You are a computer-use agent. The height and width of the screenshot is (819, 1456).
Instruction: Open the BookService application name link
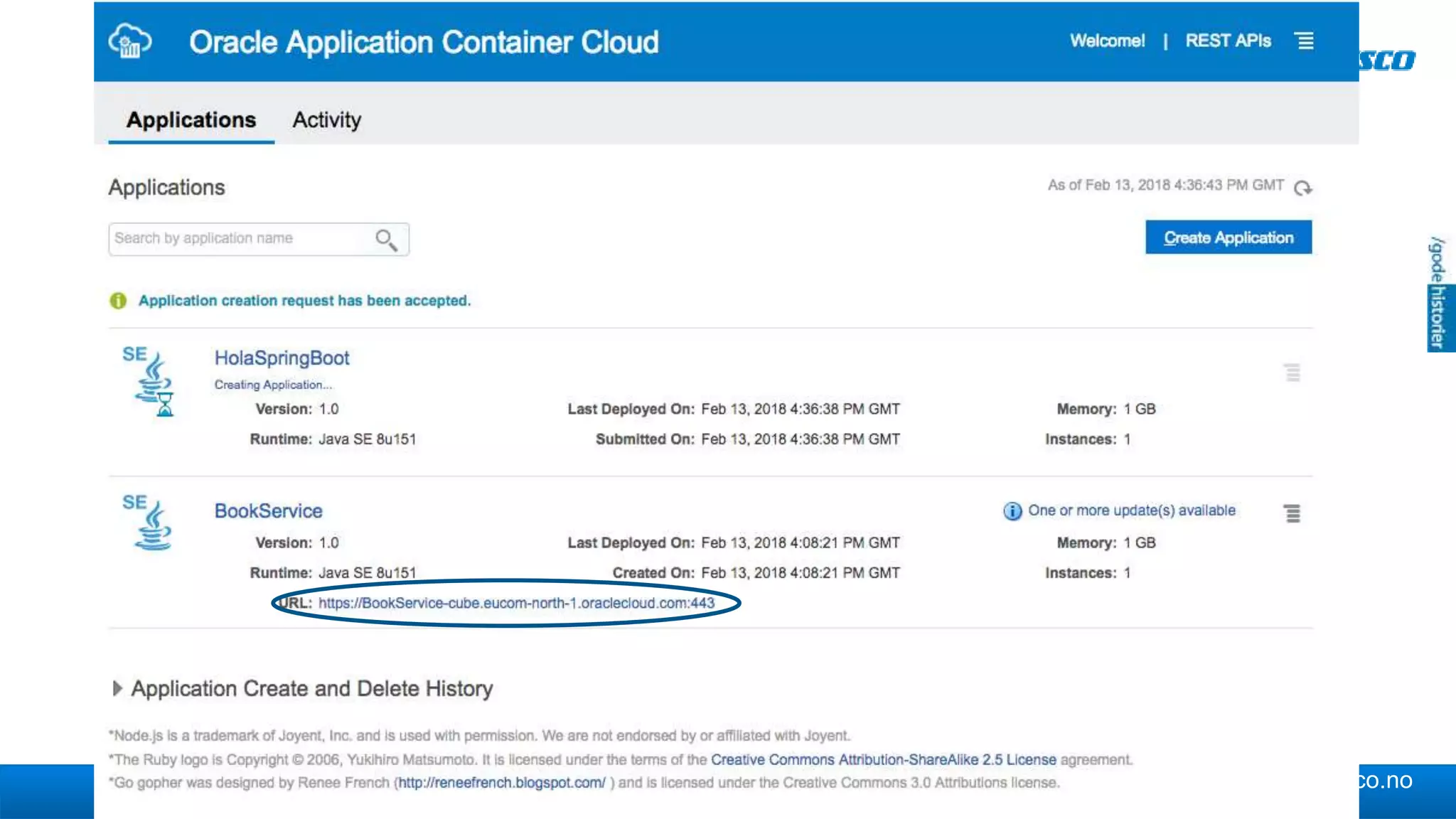[x=268, y=511]
